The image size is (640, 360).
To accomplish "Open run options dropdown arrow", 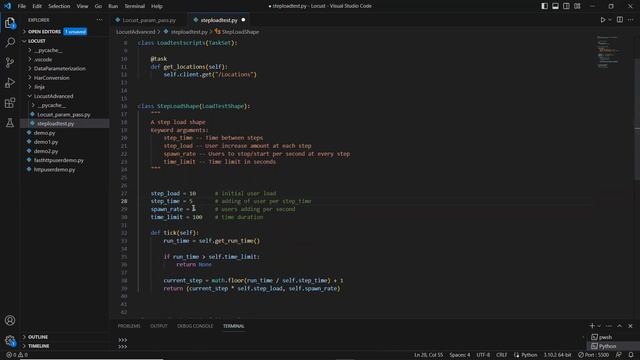I will (x=610, y=20).
